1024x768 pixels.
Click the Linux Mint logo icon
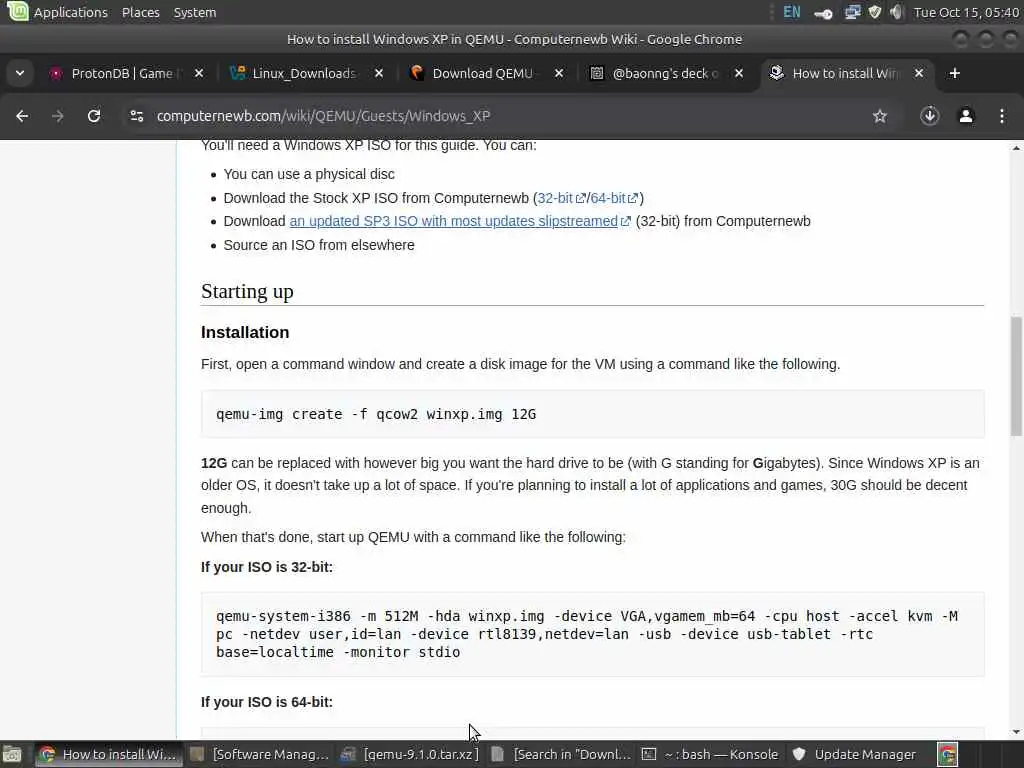17,11
